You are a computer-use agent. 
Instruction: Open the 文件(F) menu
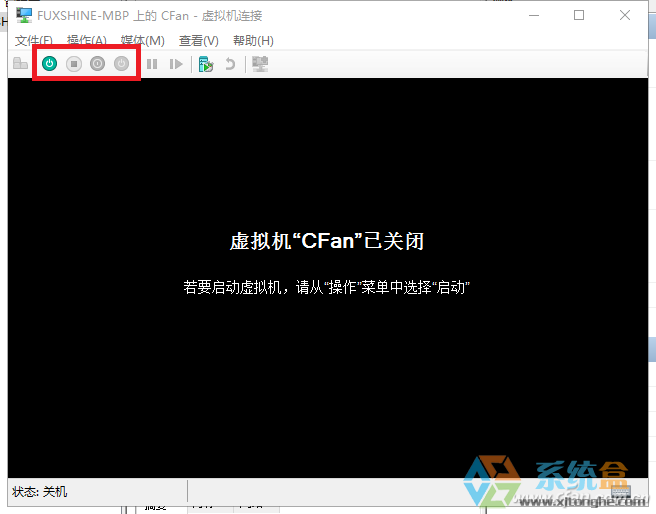pyautogui.click(x=34, y=41)
